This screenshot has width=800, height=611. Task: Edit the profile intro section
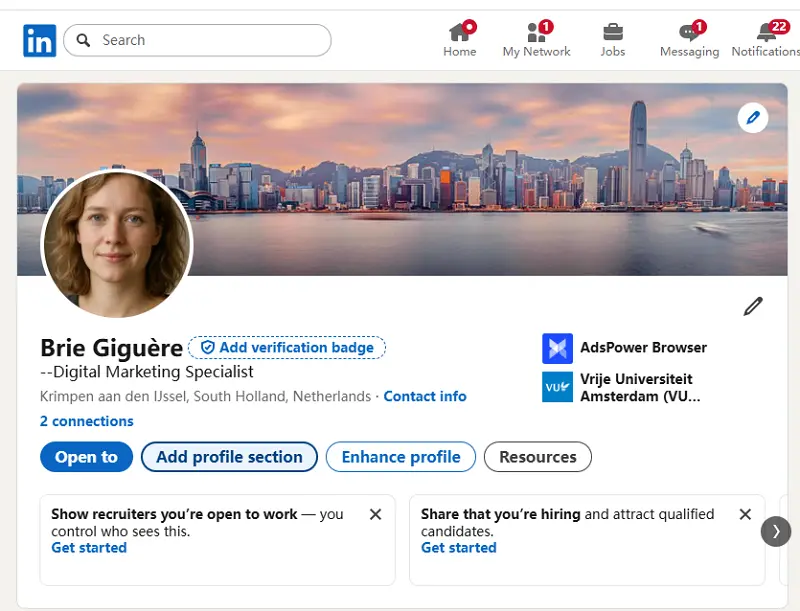coord(753,306)
